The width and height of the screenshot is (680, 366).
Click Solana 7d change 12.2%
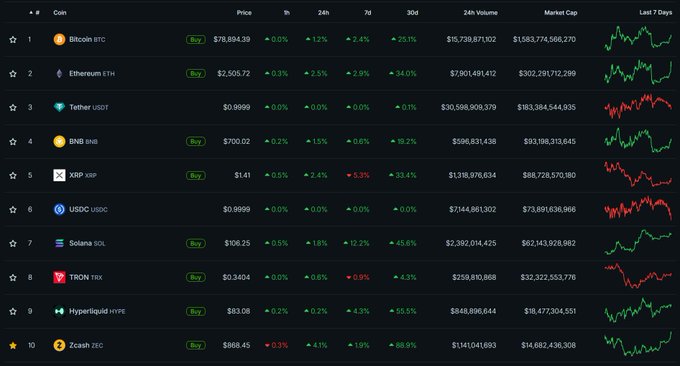(x=356, y=243)
